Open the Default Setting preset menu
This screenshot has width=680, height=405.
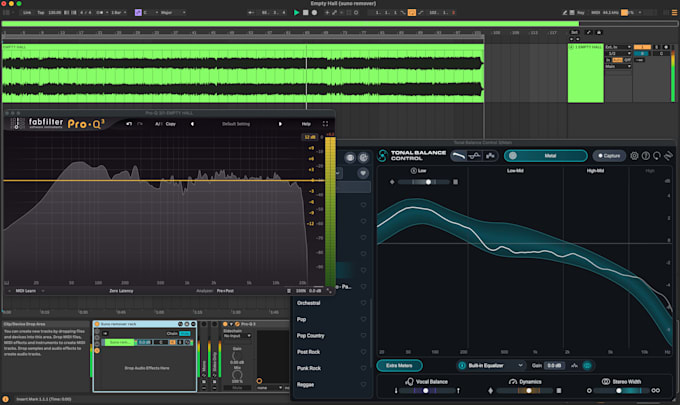[x=236, y=124]
